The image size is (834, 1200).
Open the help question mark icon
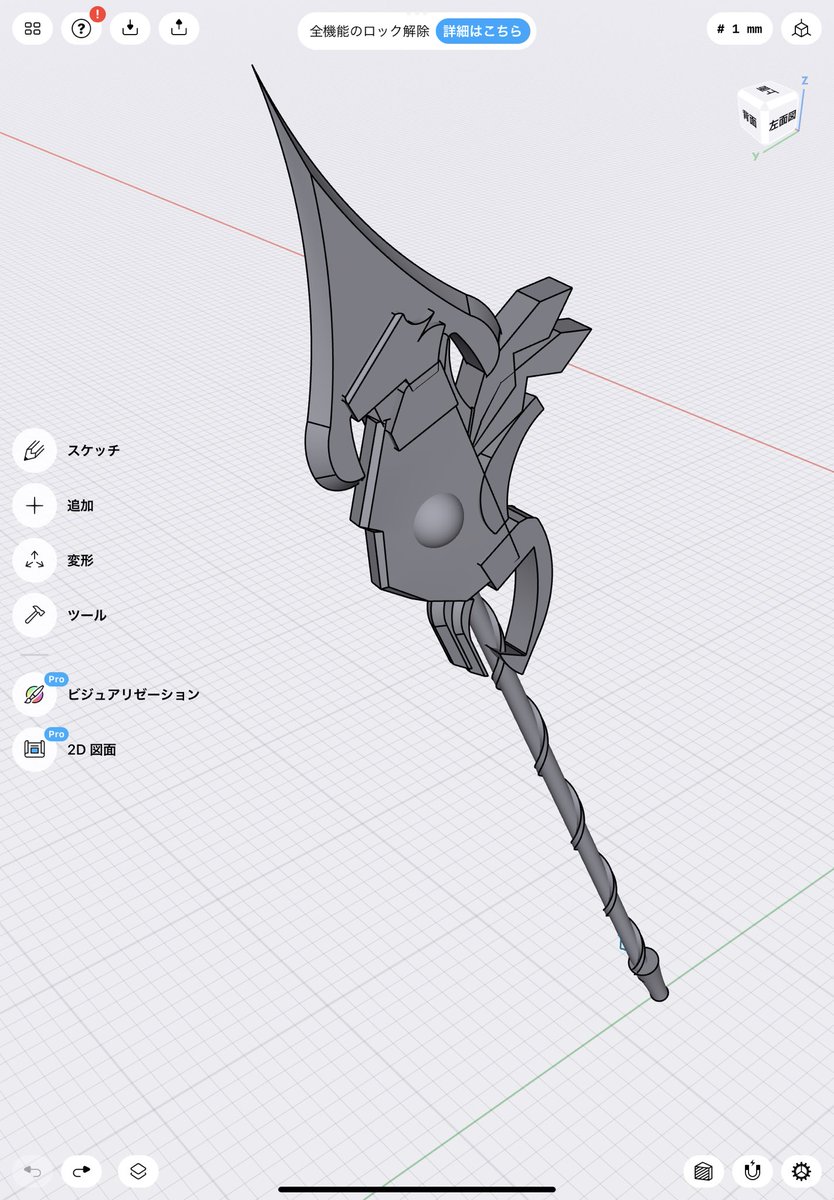tap(82, 29)
